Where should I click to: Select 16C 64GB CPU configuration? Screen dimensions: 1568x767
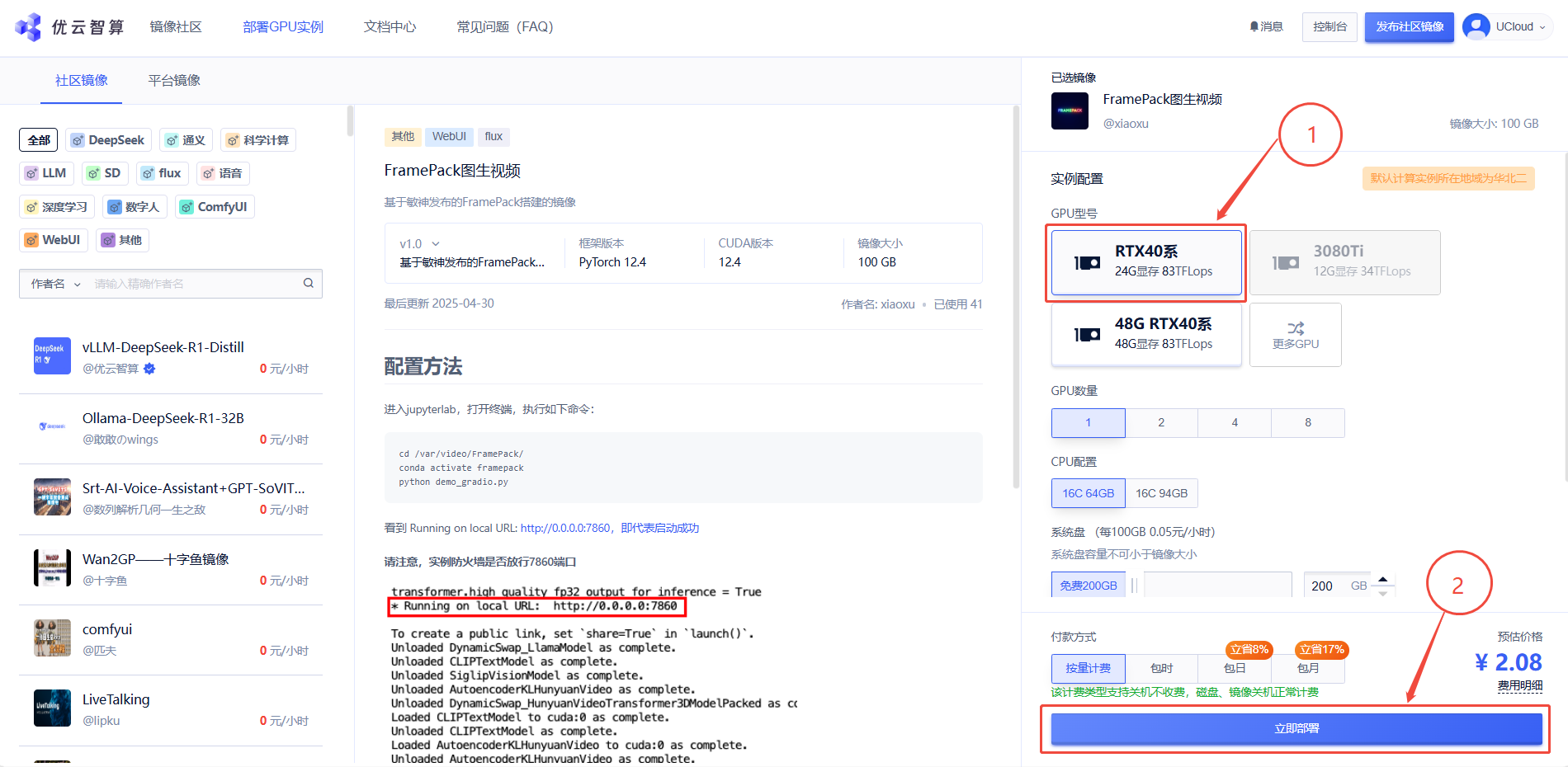[x=1088, y=493]
